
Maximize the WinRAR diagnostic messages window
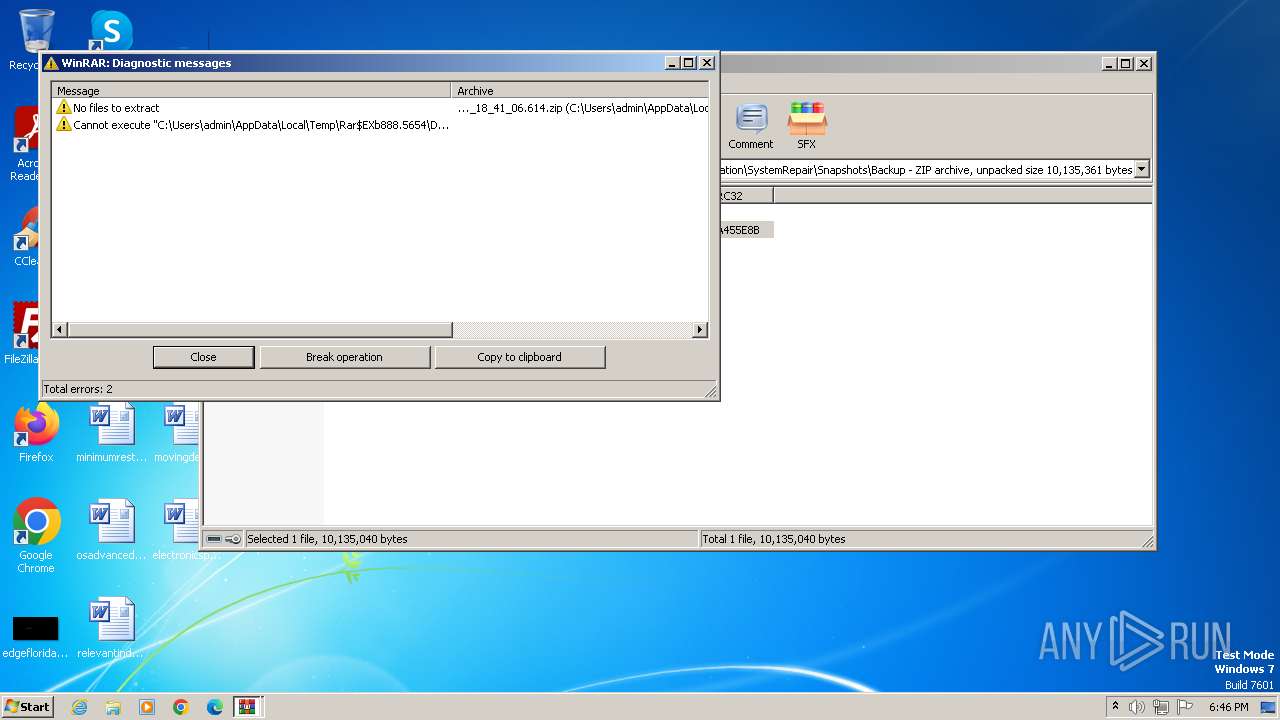pyautogui.click(x=688, y=63)
